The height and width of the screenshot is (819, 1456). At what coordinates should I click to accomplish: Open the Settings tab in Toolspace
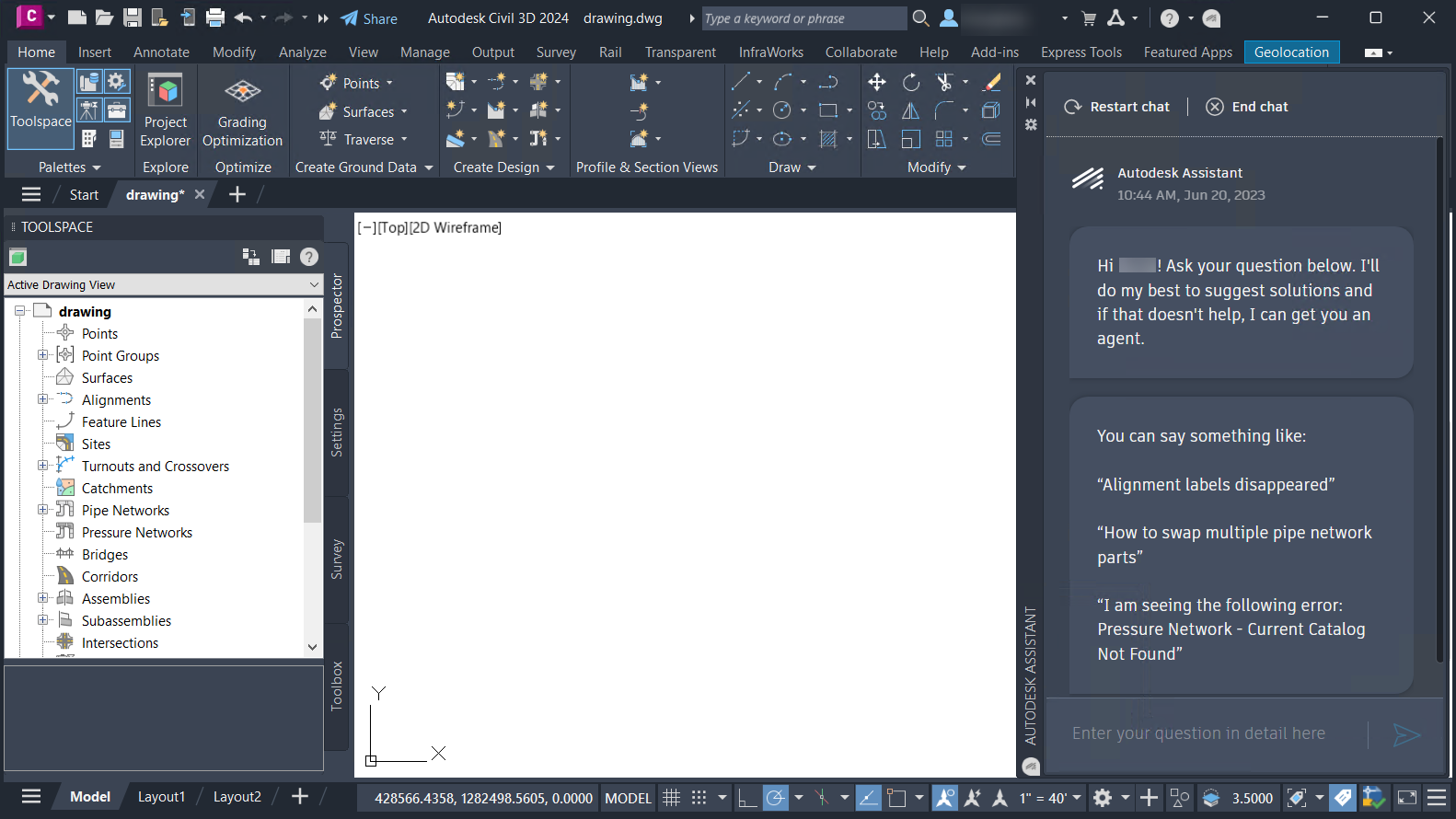(337, 433)
